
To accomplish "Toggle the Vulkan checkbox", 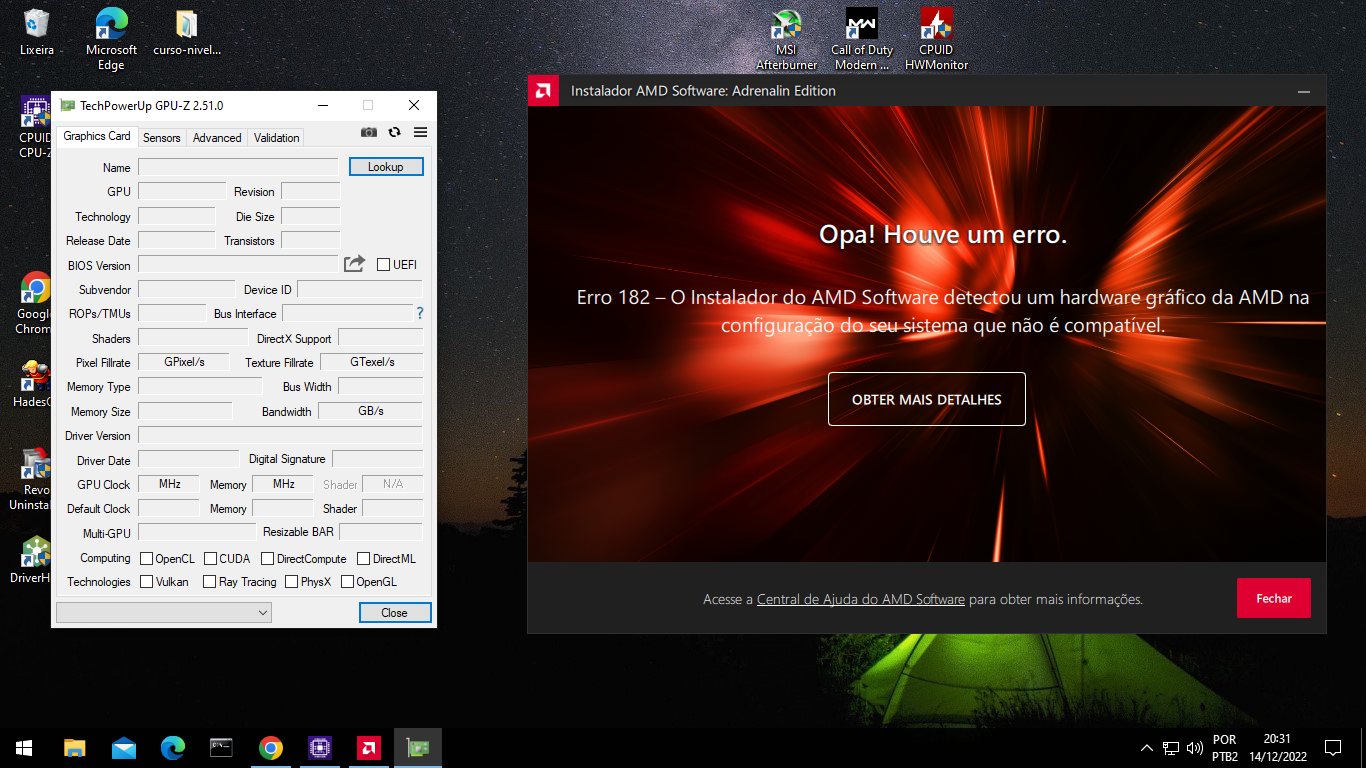I will tap(146, 581).
